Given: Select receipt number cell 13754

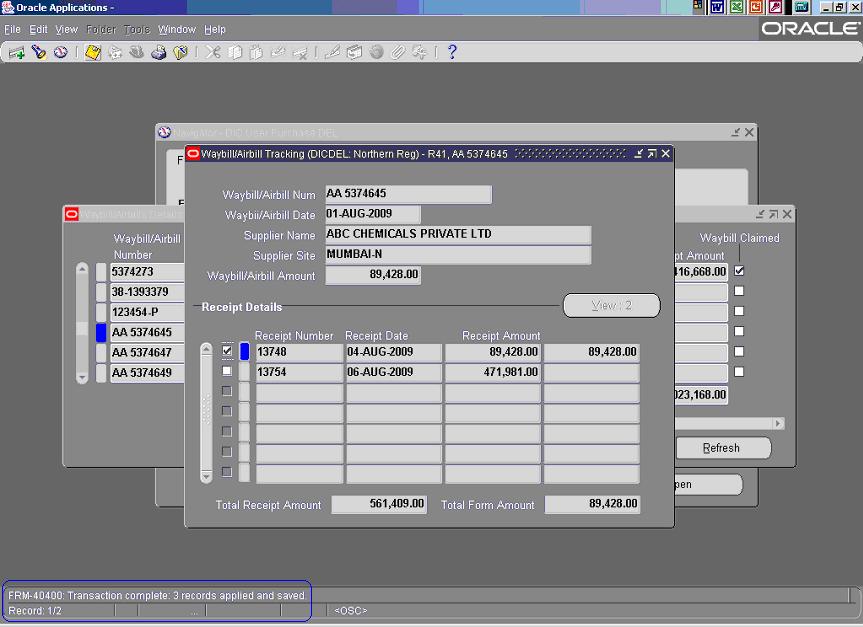Looking at the screenshot, I should pyautogui.click(x=299, y=373).
